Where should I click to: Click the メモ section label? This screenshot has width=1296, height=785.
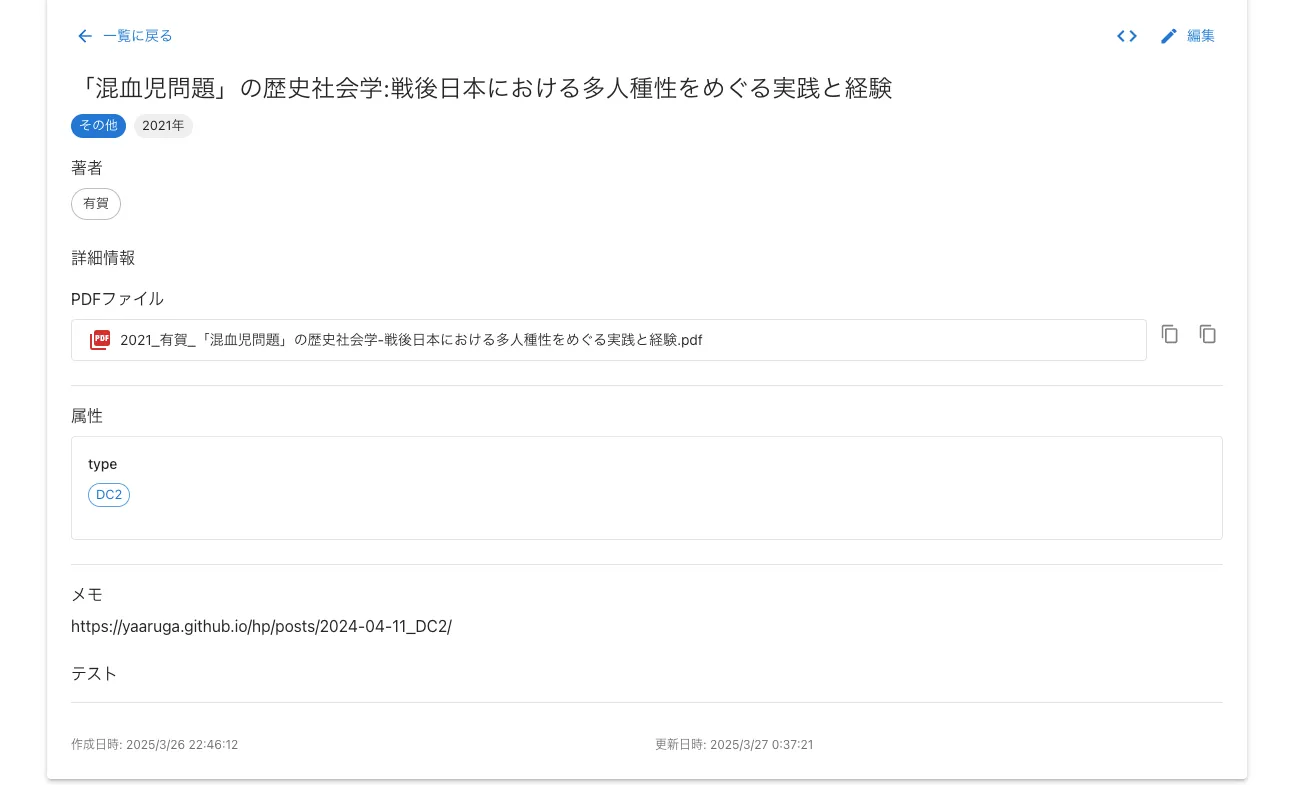(87, 595)
